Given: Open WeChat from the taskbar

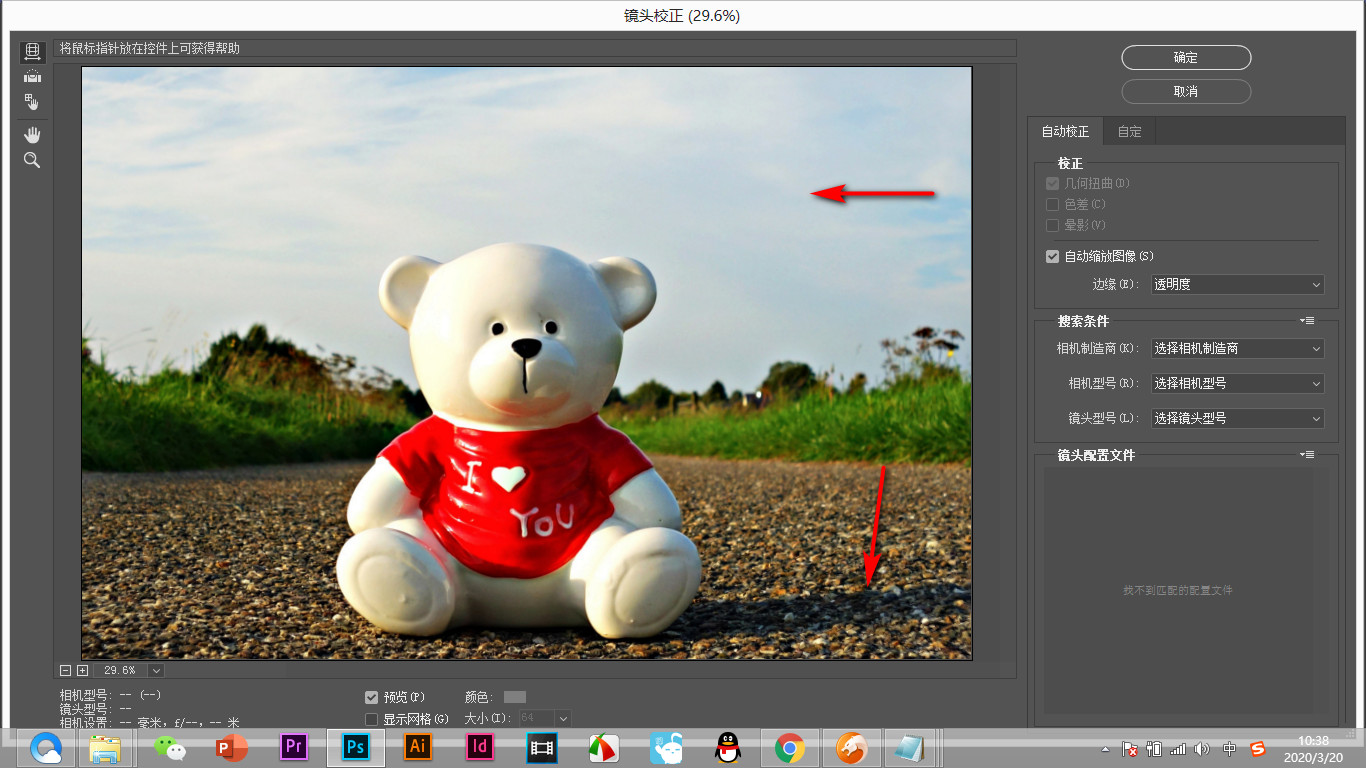Looking at the screenshot, I should 170,747.
